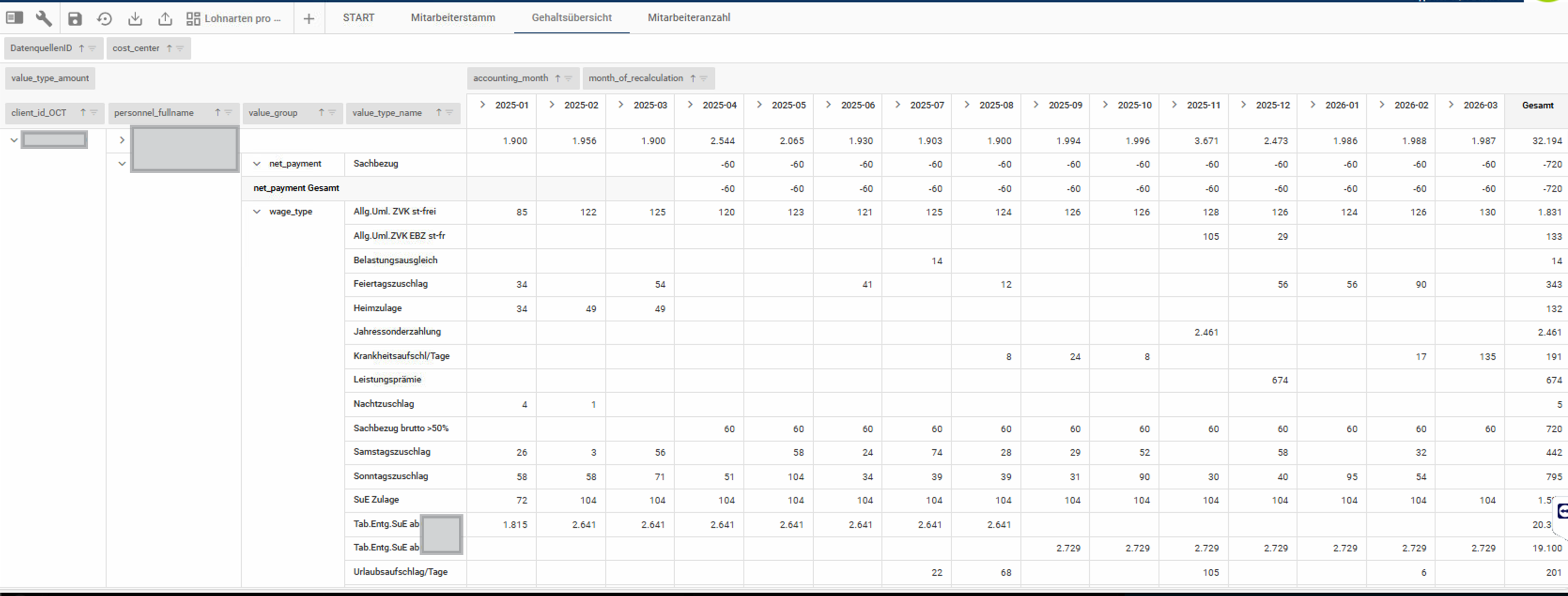Open personnel_fullname filter icon

[228, 113]
